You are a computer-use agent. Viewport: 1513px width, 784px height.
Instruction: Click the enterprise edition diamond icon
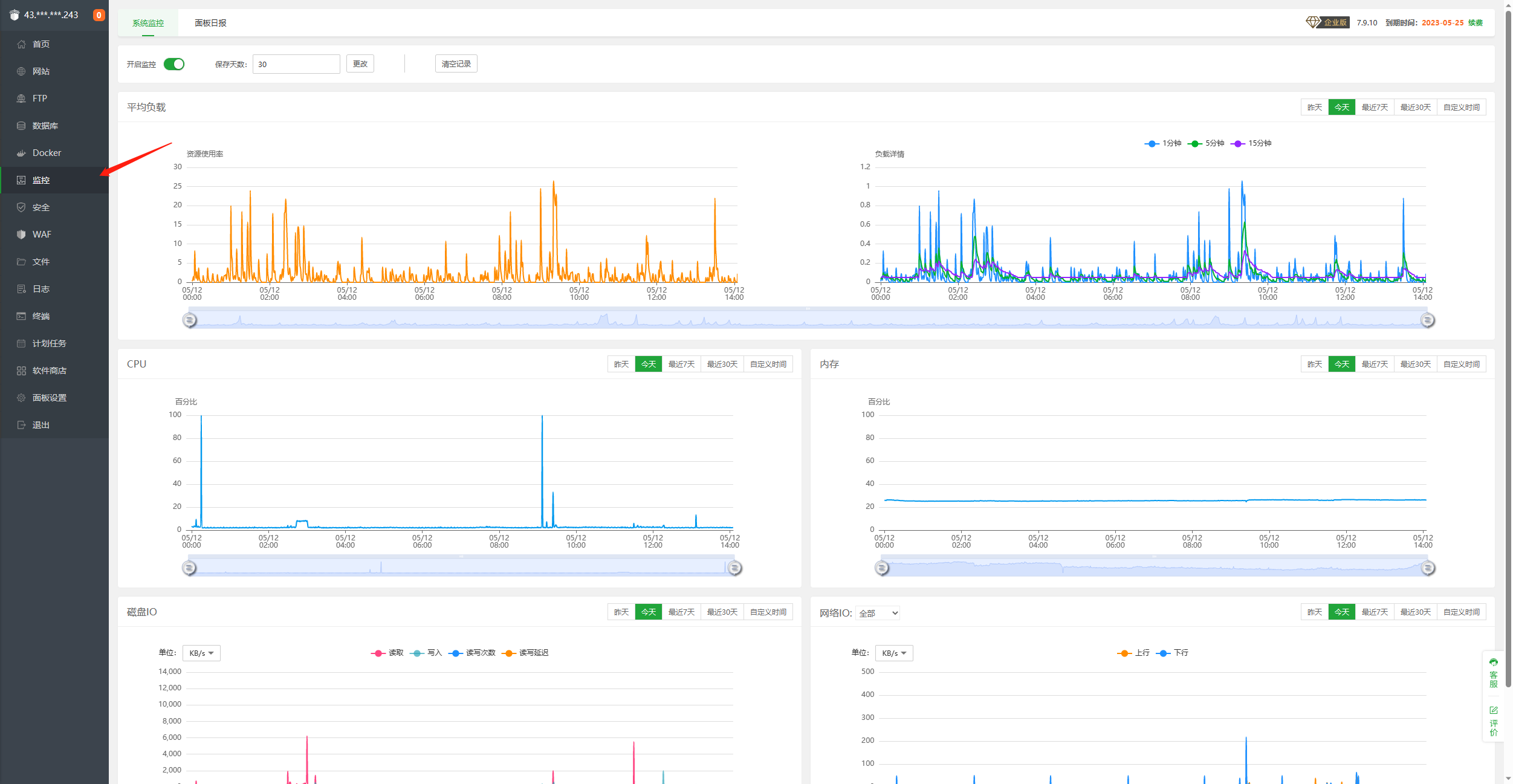pos(1313,22)
